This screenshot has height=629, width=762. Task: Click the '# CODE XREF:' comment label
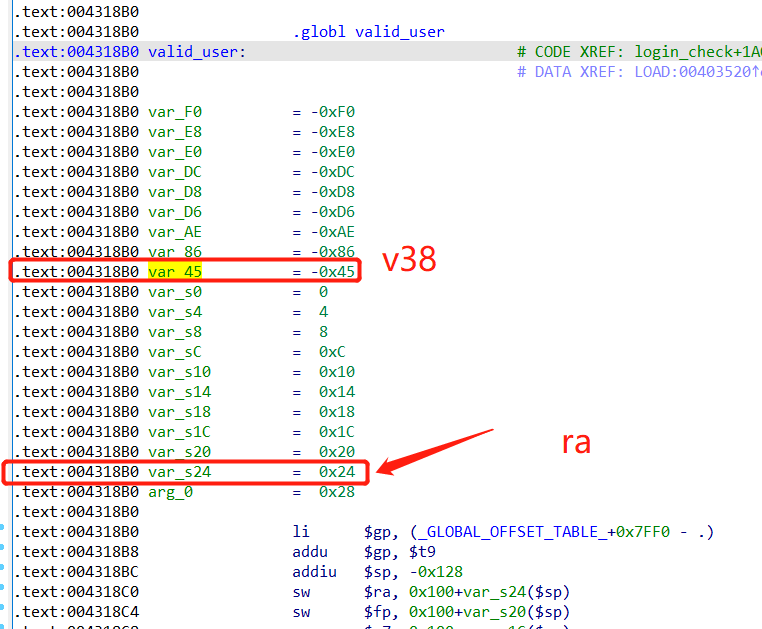pos(571,52)
